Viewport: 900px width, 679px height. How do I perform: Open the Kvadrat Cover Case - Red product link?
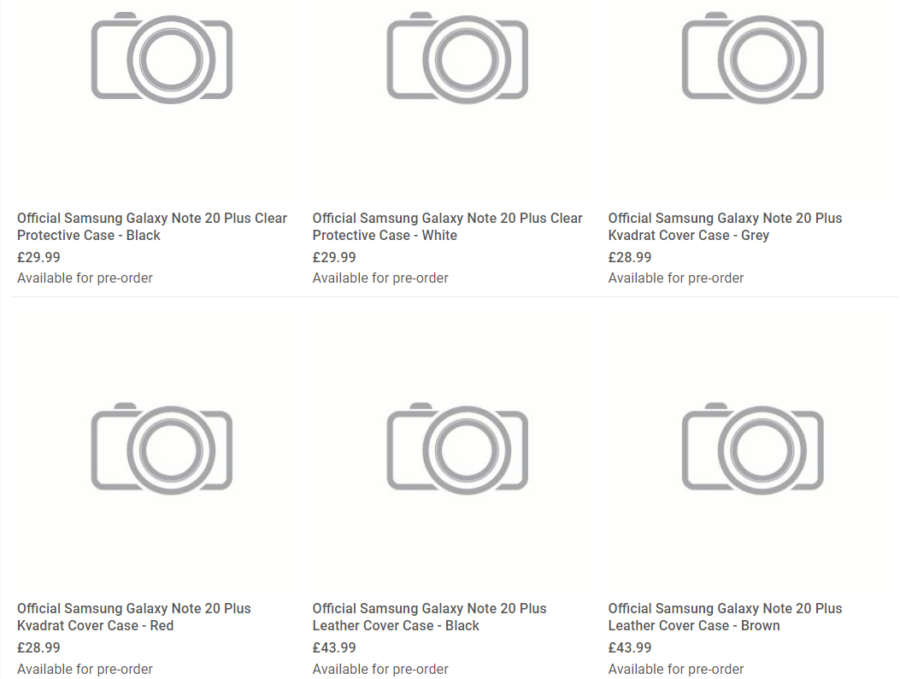coord(134,617)
